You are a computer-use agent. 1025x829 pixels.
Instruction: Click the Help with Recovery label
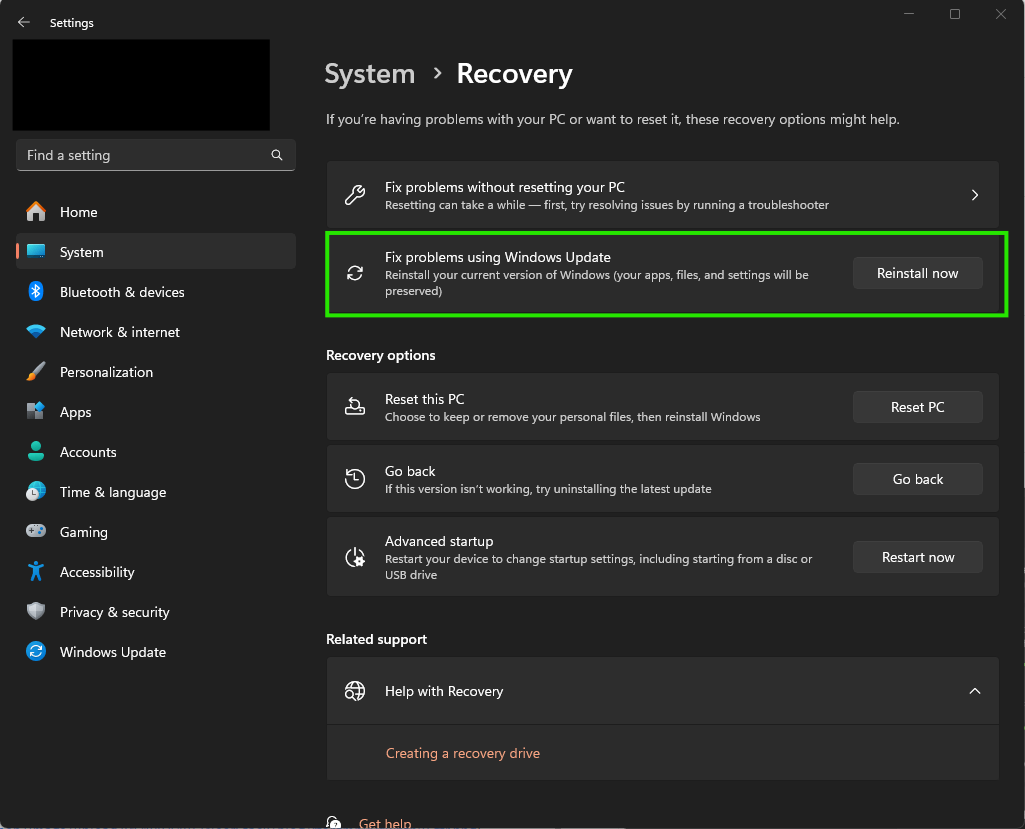pyautogui.click(x=444, y=691)
